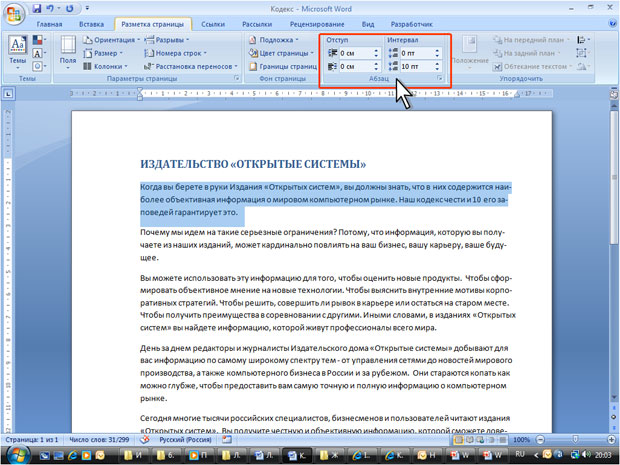Expand the Размер page size dropdown
The image size is (620, 465).
(104, 53)
